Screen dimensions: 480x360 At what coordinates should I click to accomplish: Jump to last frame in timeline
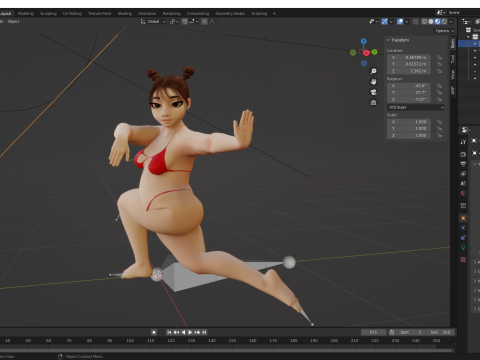click(204, 332)
